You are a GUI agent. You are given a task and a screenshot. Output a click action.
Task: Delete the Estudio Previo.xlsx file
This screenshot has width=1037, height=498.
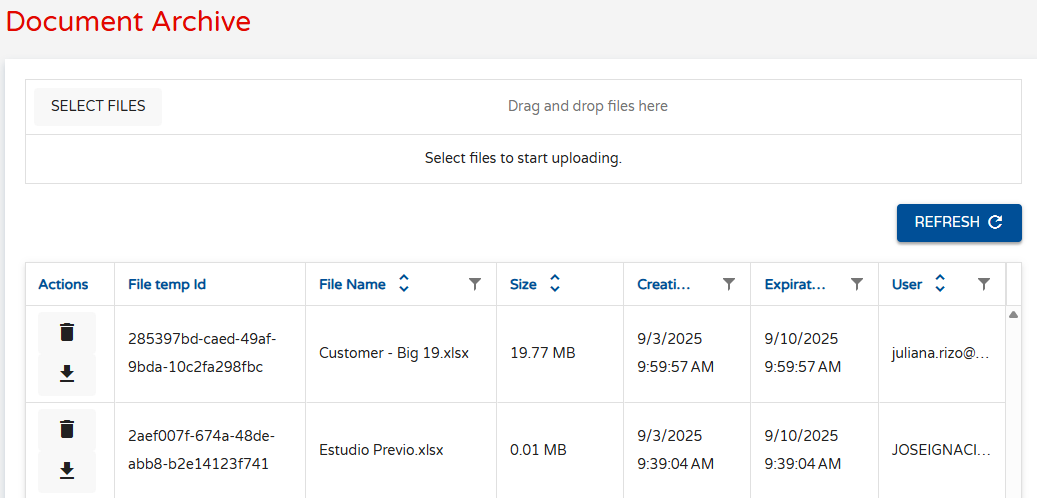(67, 430)
